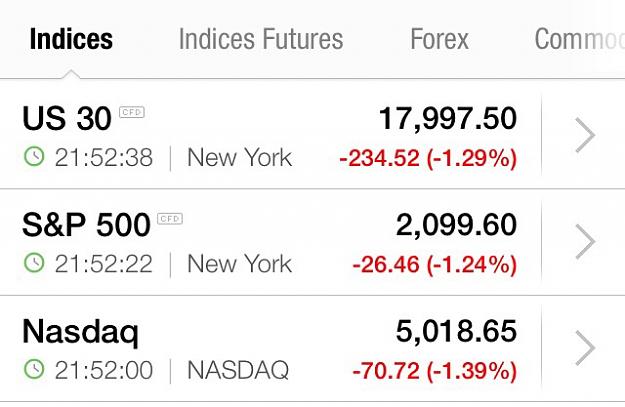Open Nasdaq details via chevron arrow

click(x=585, y=348)
